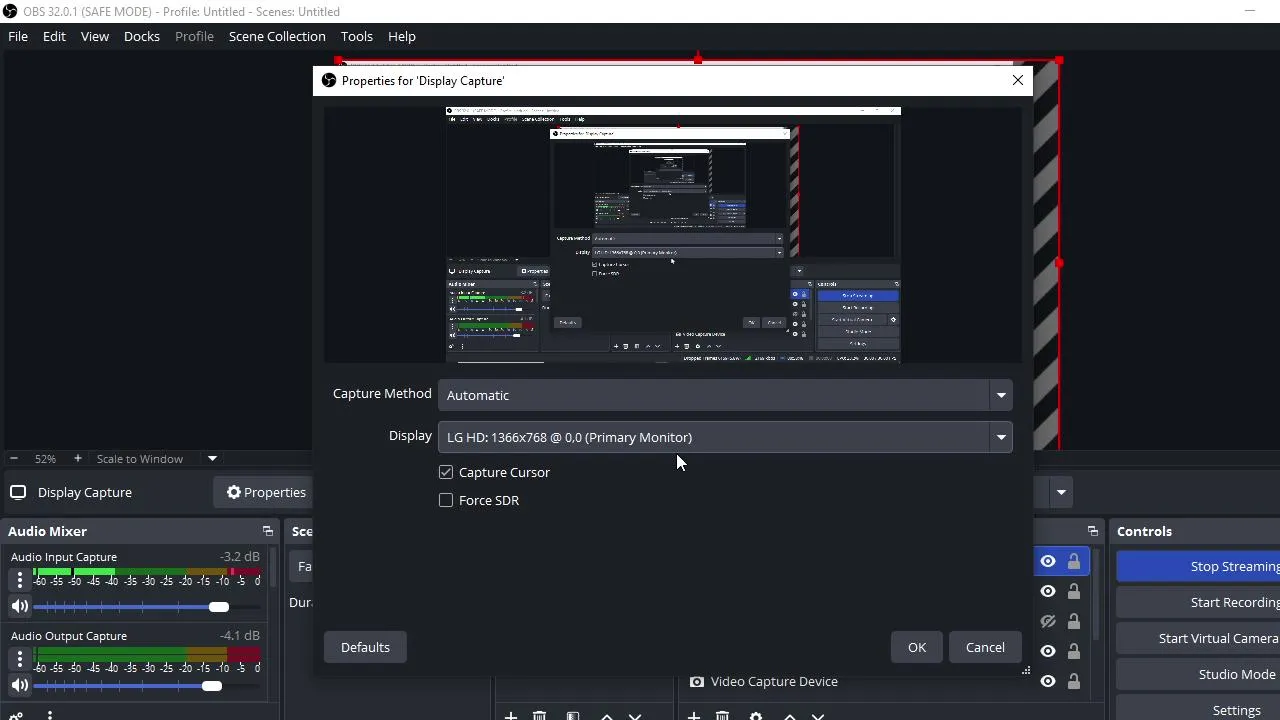Viewport: 1280px width, 720px height.
Task: Click the resize grip of the Properties dialog
Action: tap(1026, 671)
